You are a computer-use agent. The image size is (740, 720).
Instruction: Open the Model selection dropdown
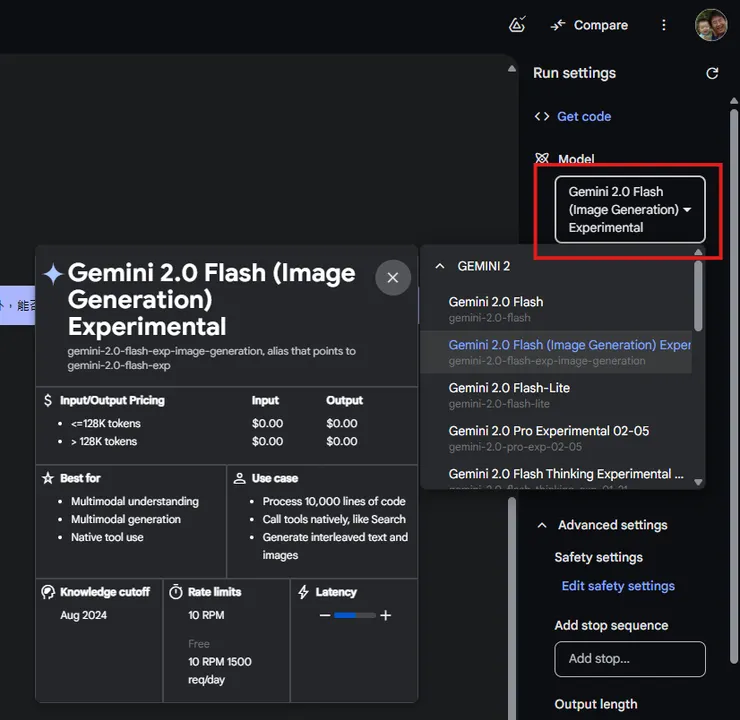(630, 209)
